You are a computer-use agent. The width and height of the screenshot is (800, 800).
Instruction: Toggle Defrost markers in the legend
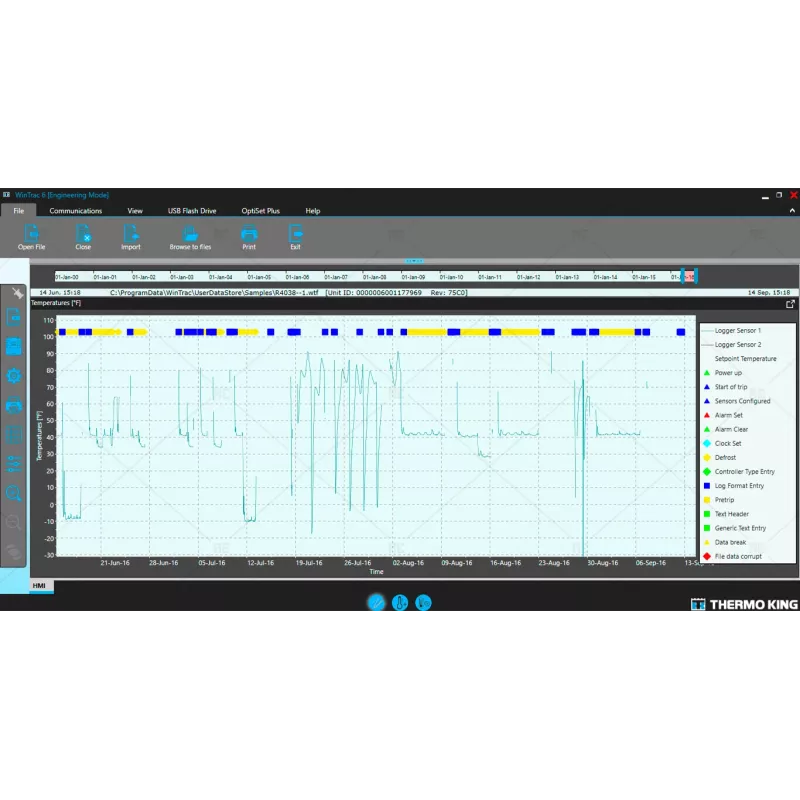(x=725, y=458)
